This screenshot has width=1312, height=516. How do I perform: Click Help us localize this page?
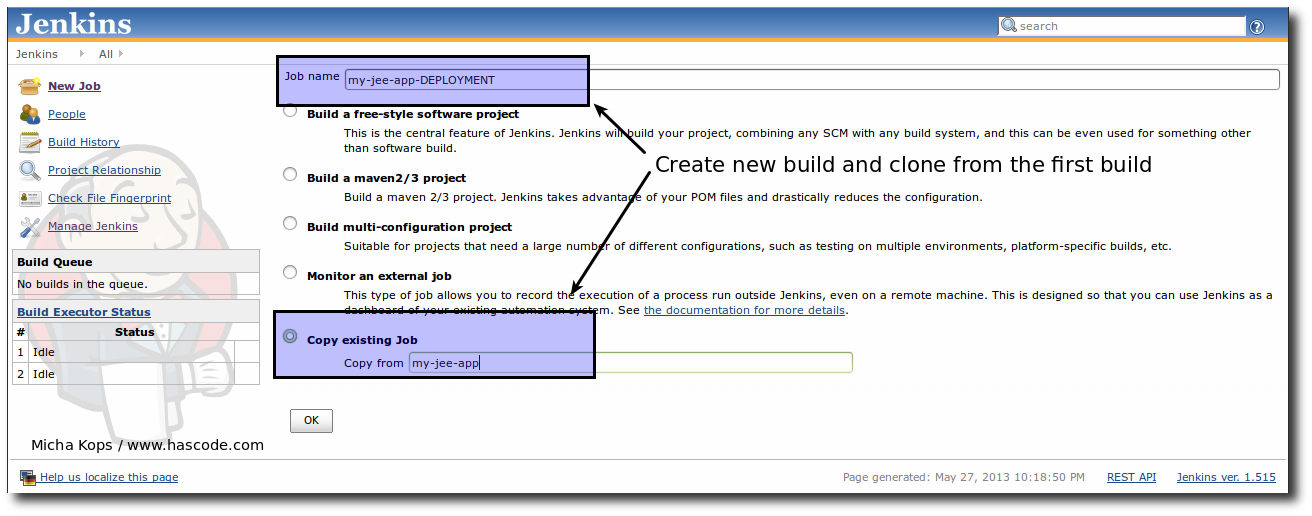(109, 477)
